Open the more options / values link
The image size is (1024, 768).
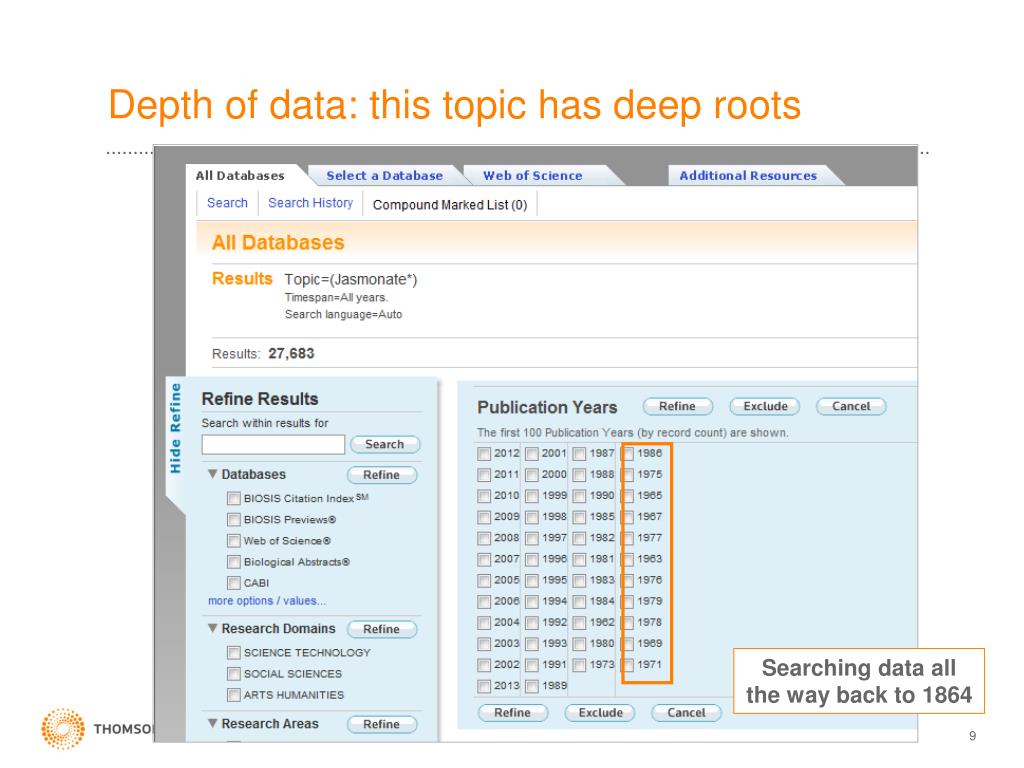click(x=266, y=601)
